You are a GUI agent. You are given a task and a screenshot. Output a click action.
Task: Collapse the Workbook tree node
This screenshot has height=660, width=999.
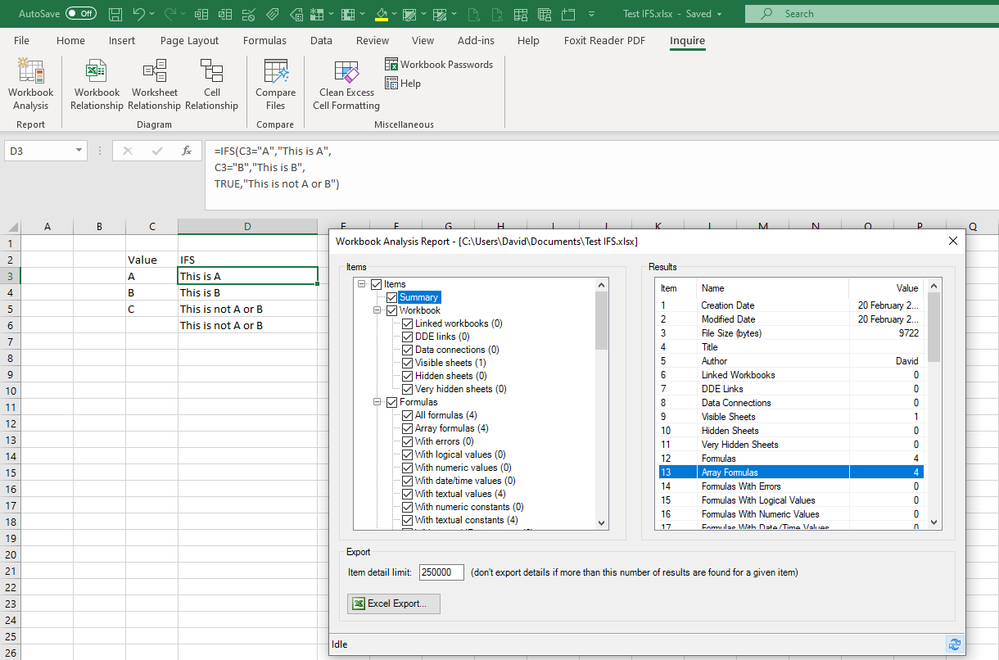[x=378, y=311]
